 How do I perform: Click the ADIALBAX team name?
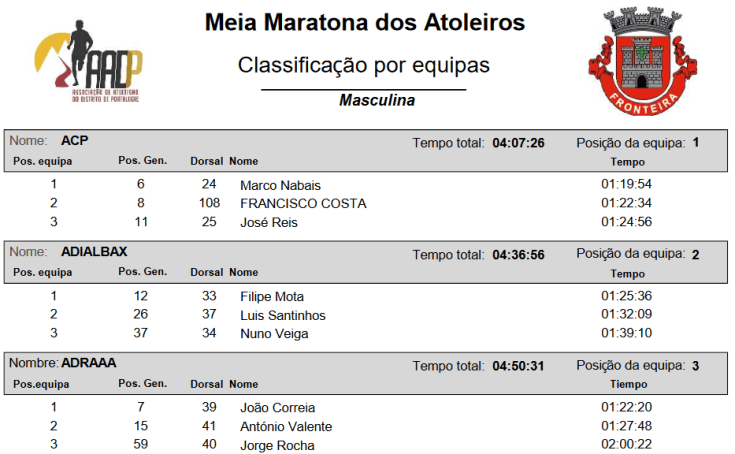coord(94,252)
